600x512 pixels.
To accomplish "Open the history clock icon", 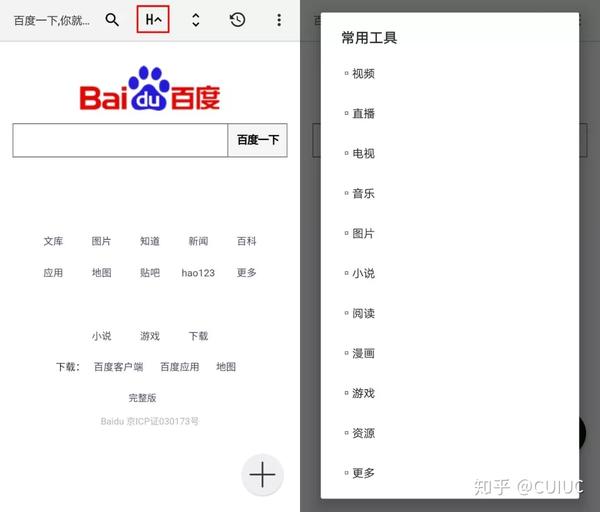I will click(238, 20).
